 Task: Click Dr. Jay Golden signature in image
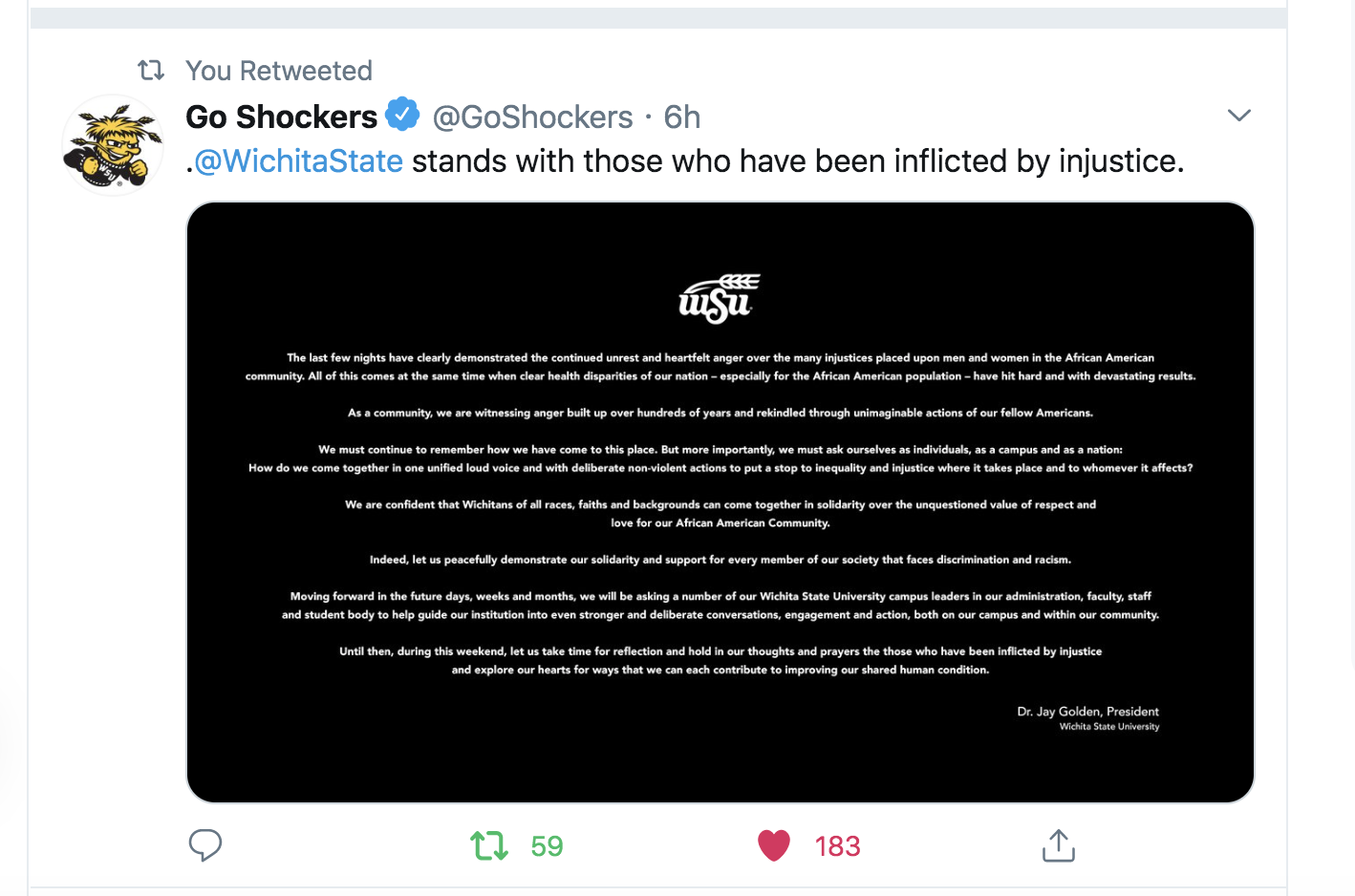pos(1088,712)
